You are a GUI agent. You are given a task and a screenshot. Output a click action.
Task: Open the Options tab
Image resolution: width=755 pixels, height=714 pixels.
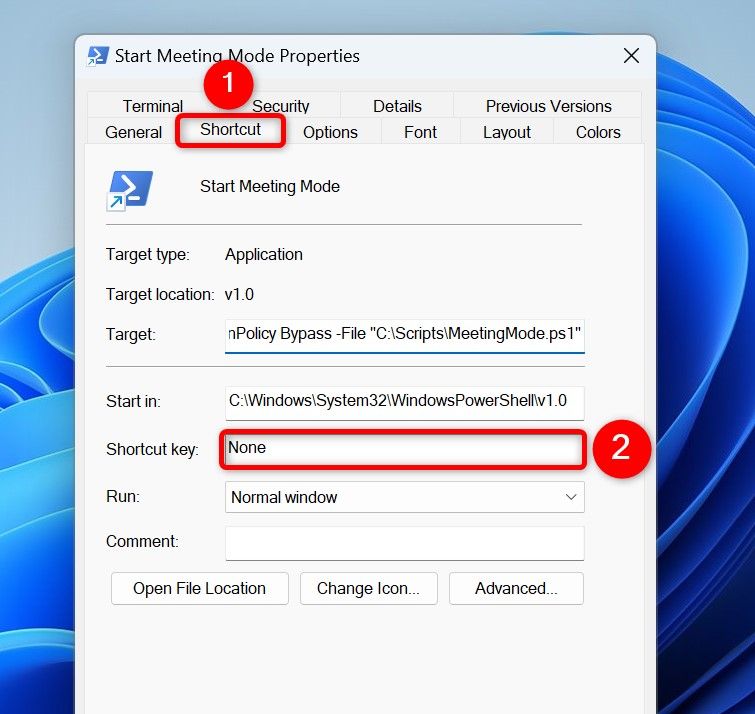330,132
